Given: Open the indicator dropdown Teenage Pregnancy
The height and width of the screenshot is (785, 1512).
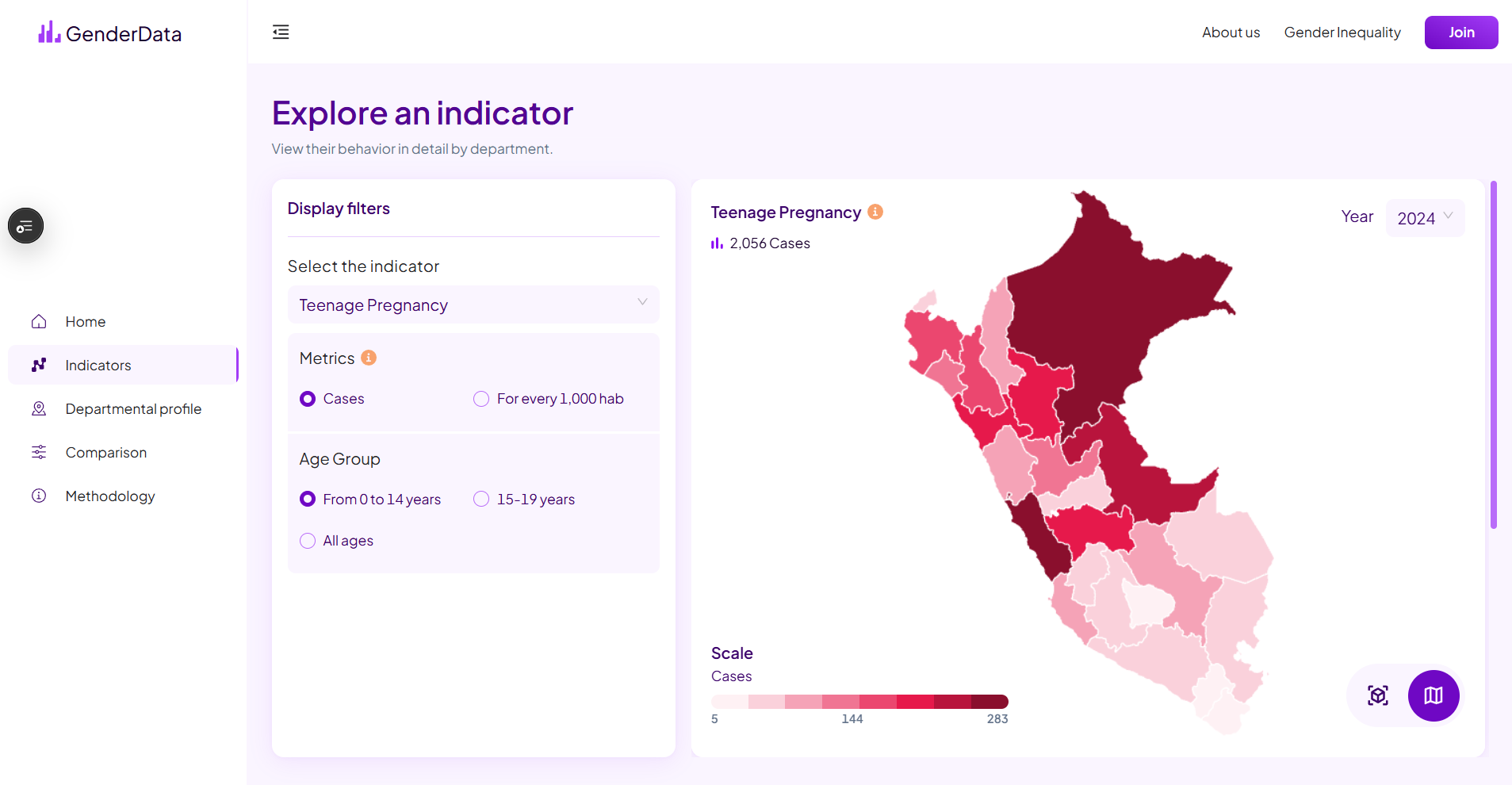Looking at the screenshot, I should tap(473, 304).
